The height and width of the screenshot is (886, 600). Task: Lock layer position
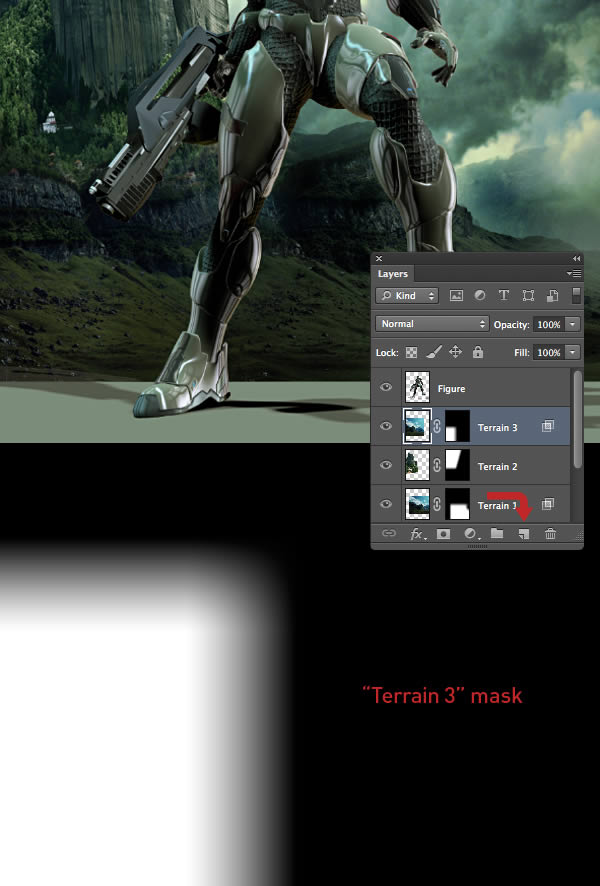point(455,352)
